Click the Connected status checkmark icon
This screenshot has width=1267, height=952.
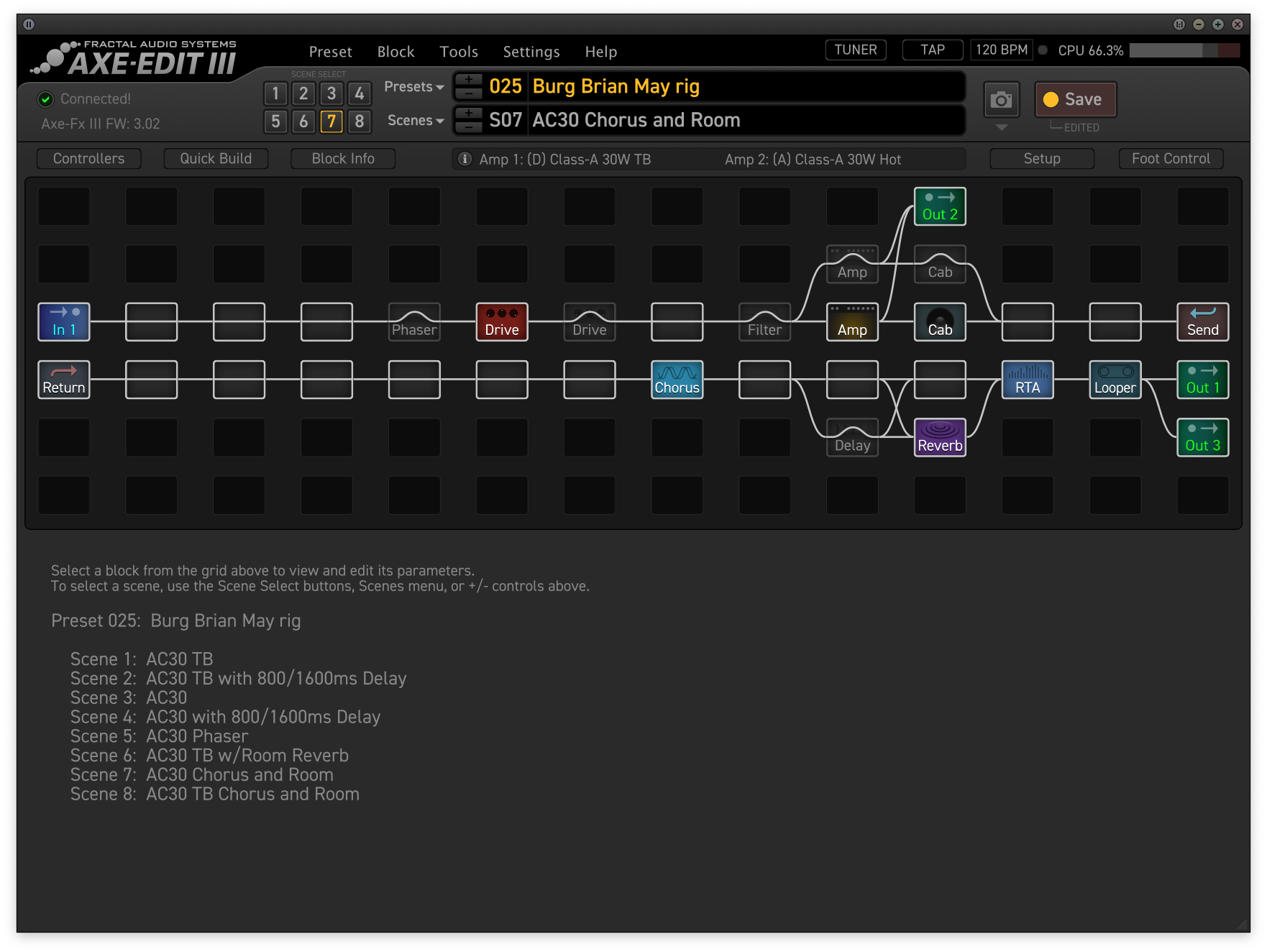point(45,99)
